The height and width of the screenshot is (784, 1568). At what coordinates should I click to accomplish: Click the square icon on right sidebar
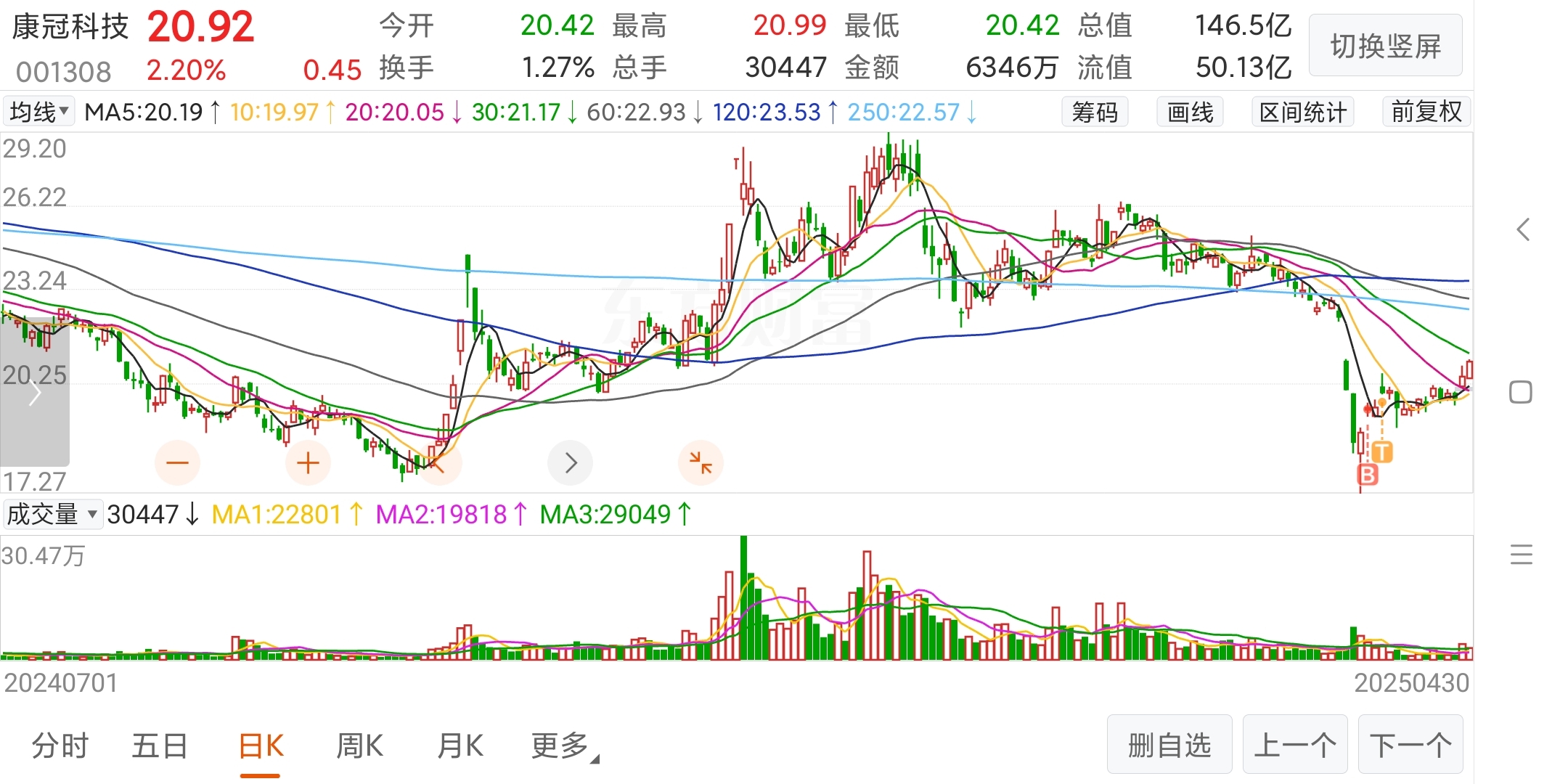point(1520,392)
